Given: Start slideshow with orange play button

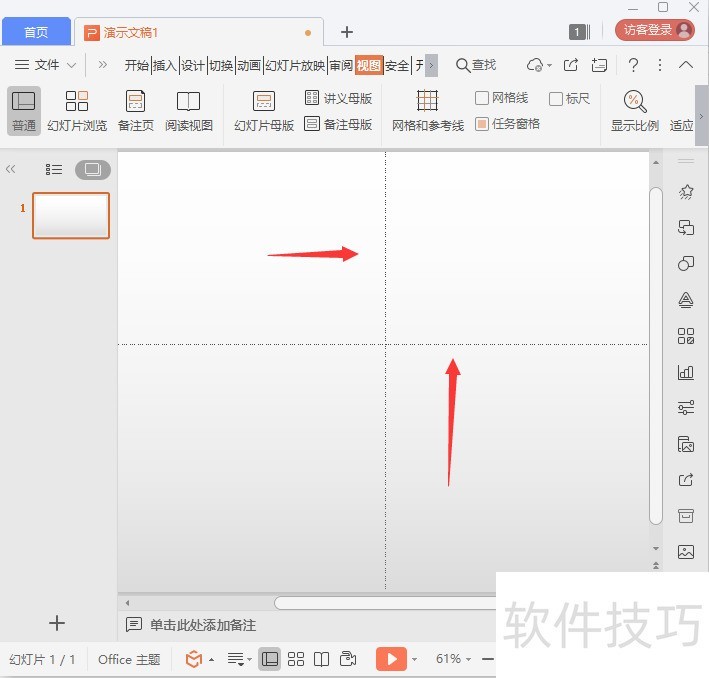Looking at the screenshot, I should click(391, 659).
